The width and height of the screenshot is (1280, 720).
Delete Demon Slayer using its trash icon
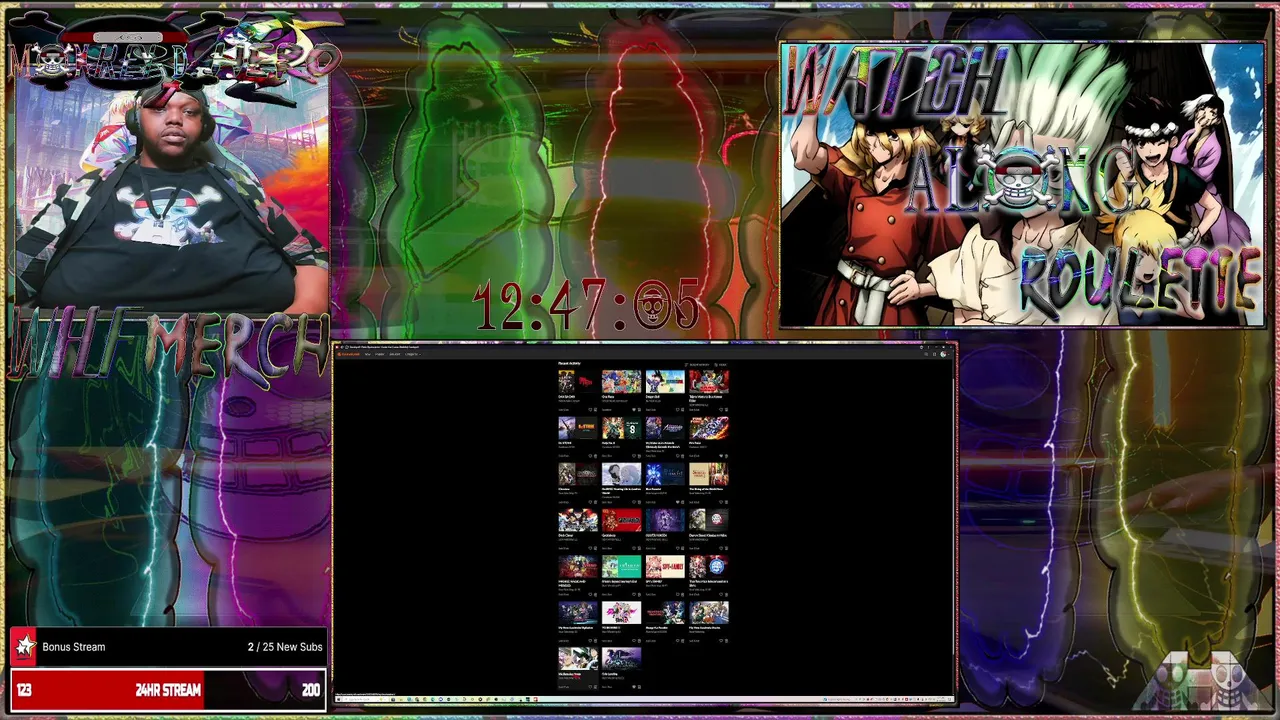pos(726,548)
